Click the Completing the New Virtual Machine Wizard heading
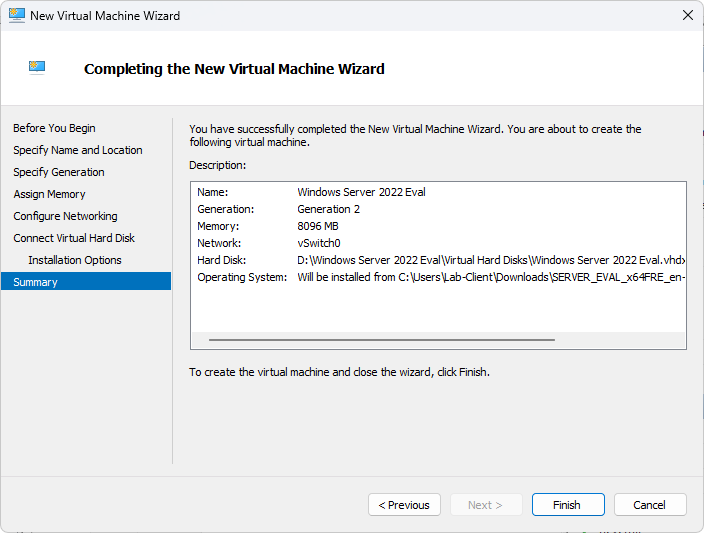 [x=234, y=69]
